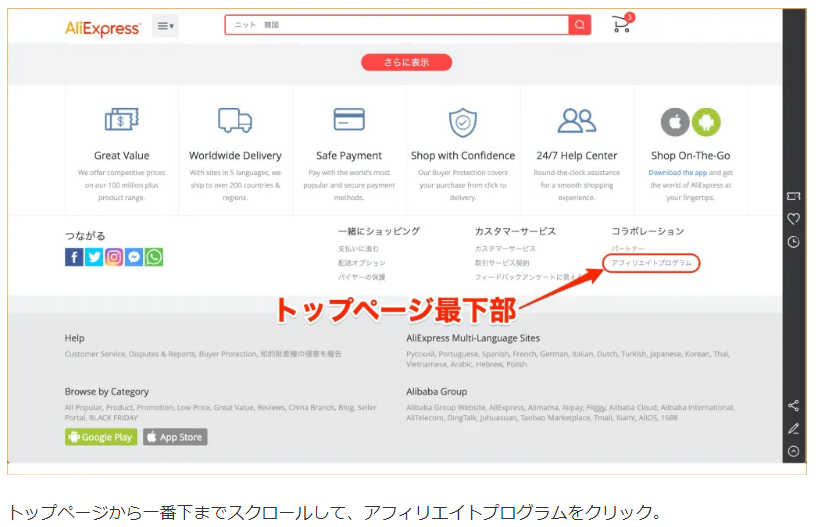Click the Worldwide Delivery heading text

235,156
